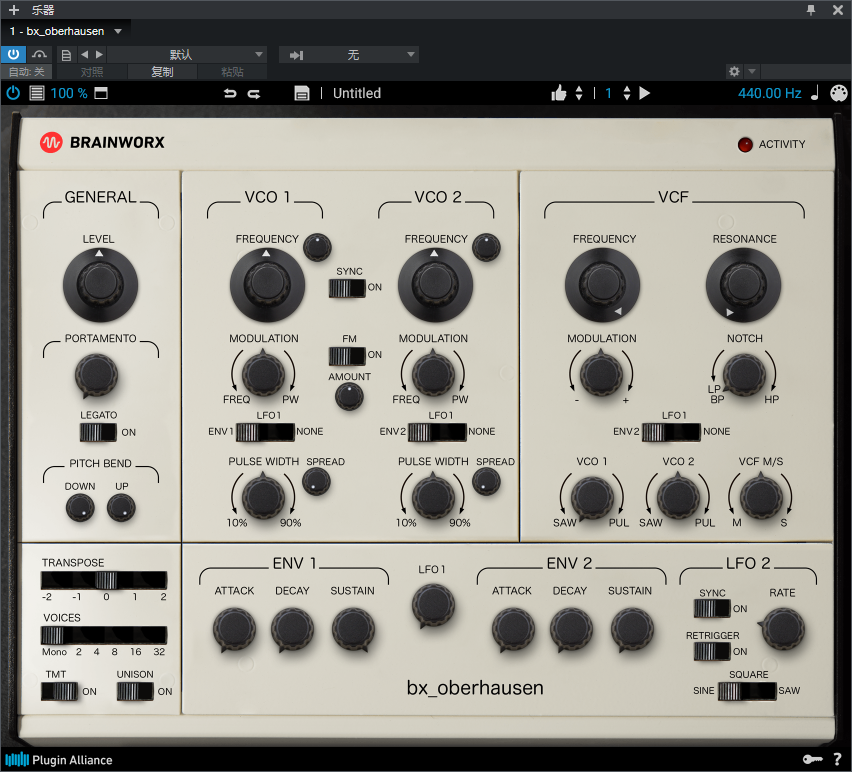Click the GENERAL LEVEL knob
Viewport: 852px width, 772px height.
(x=100, y=285)
